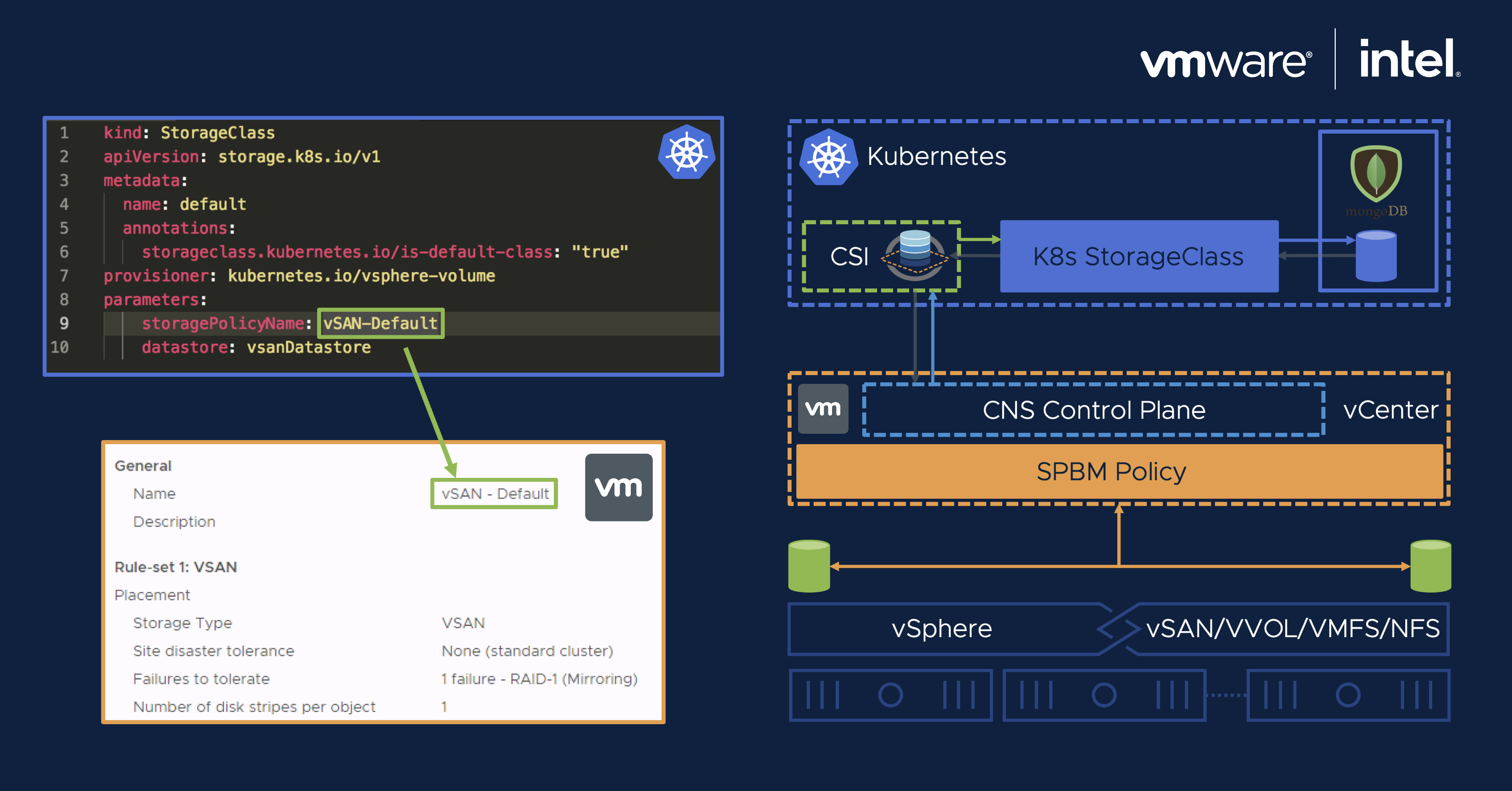
Task: Click the first server host icon
Action: [x=890, y=695]
